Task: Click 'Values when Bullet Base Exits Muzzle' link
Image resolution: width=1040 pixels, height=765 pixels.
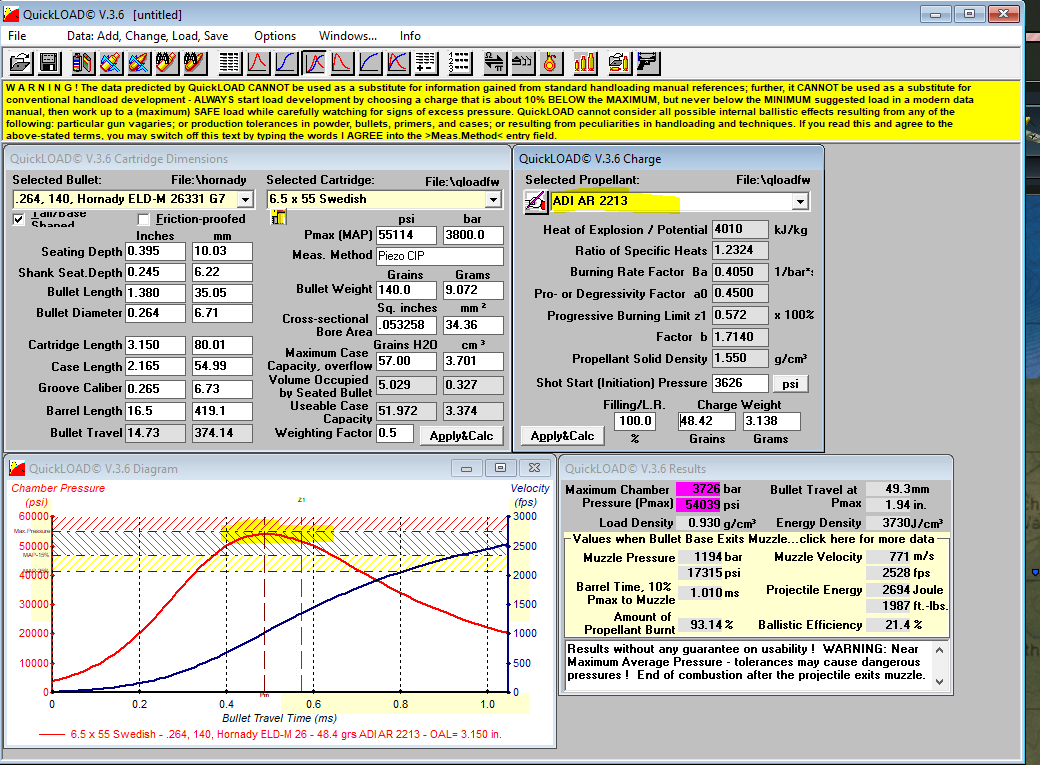Action: click(x=753, y=539)
